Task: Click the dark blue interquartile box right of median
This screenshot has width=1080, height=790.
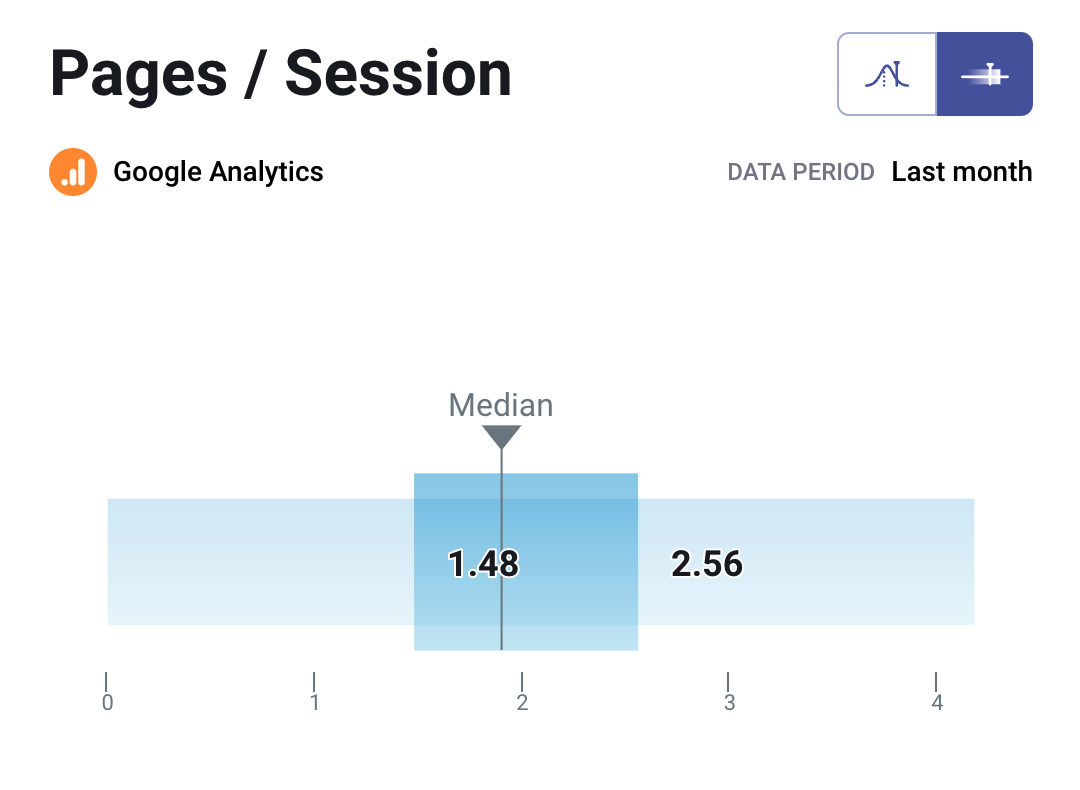Action: pos(580,520)
